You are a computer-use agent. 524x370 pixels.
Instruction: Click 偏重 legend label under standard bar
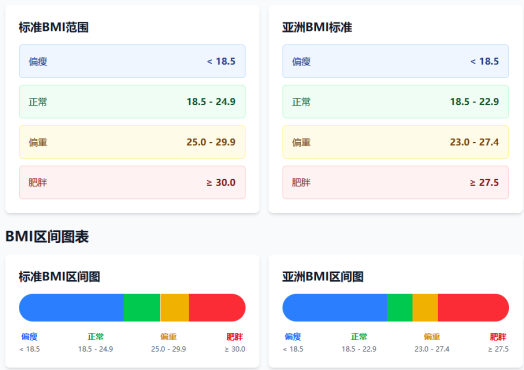pyautogui.click(x=168, y=337)
